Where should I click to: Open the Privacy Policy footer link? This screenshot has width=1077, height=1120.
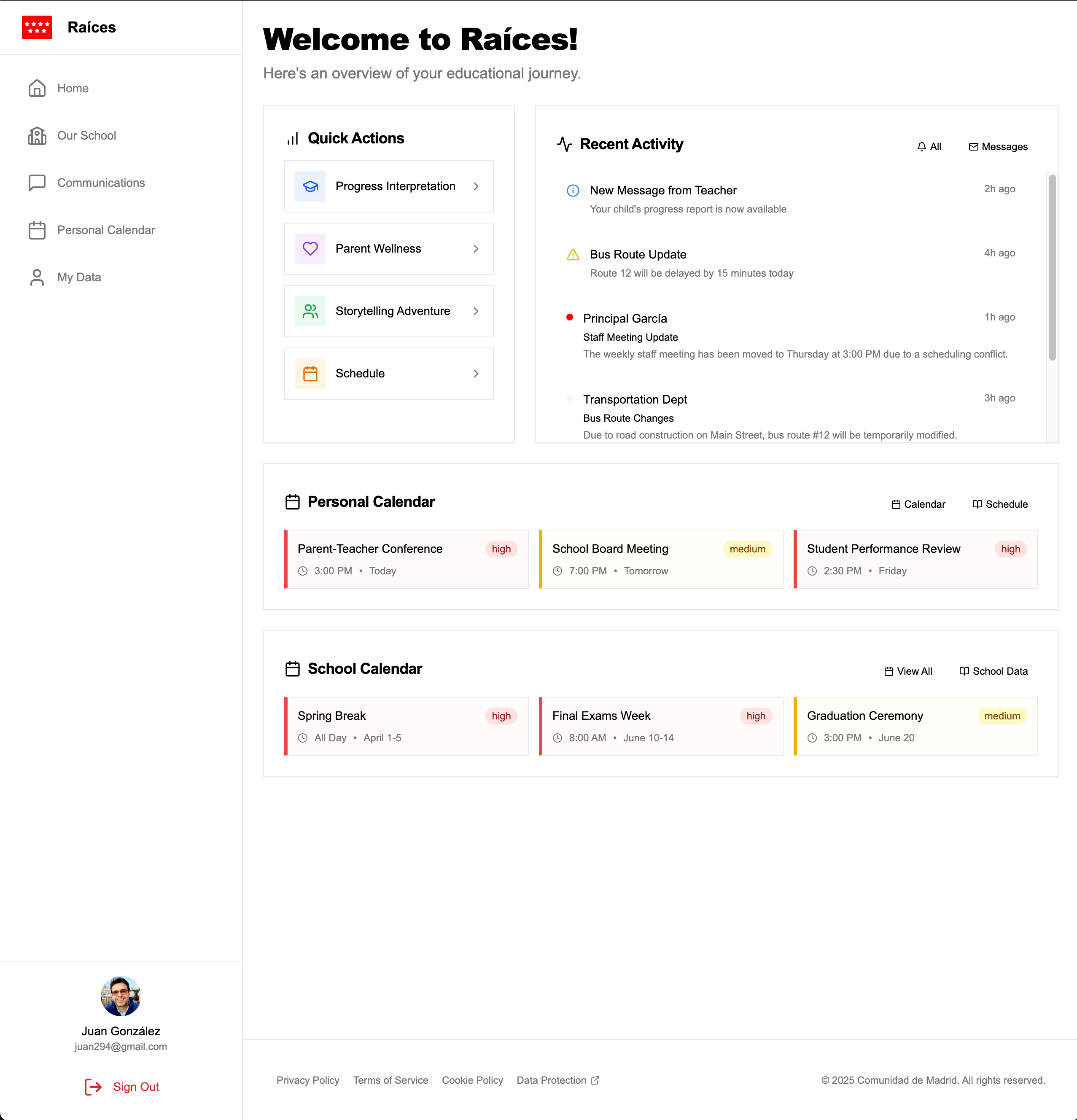tap(308, 1080)
